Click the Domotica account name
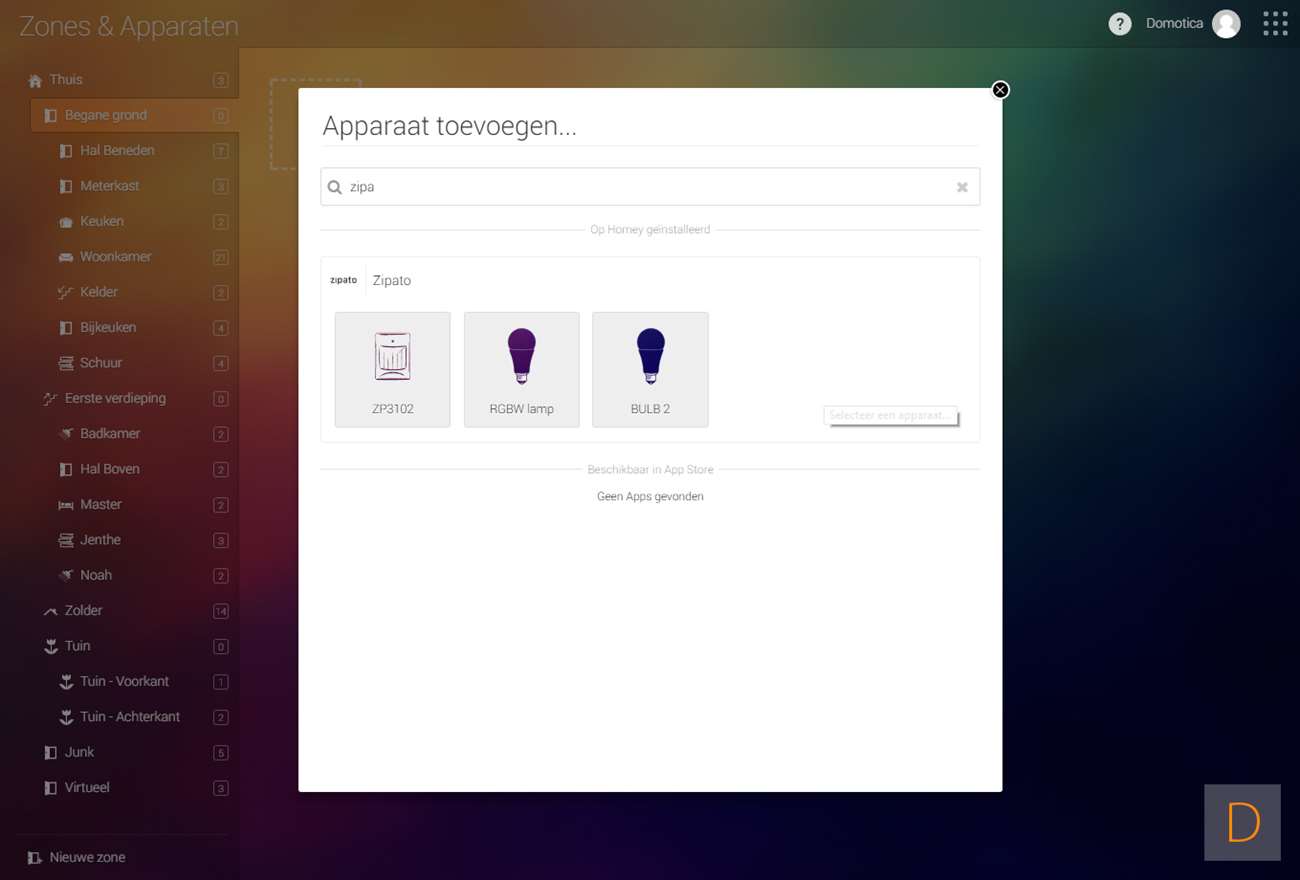Screen dimensions: 1300x880 pyautogui.click(x=1174, y=24)
